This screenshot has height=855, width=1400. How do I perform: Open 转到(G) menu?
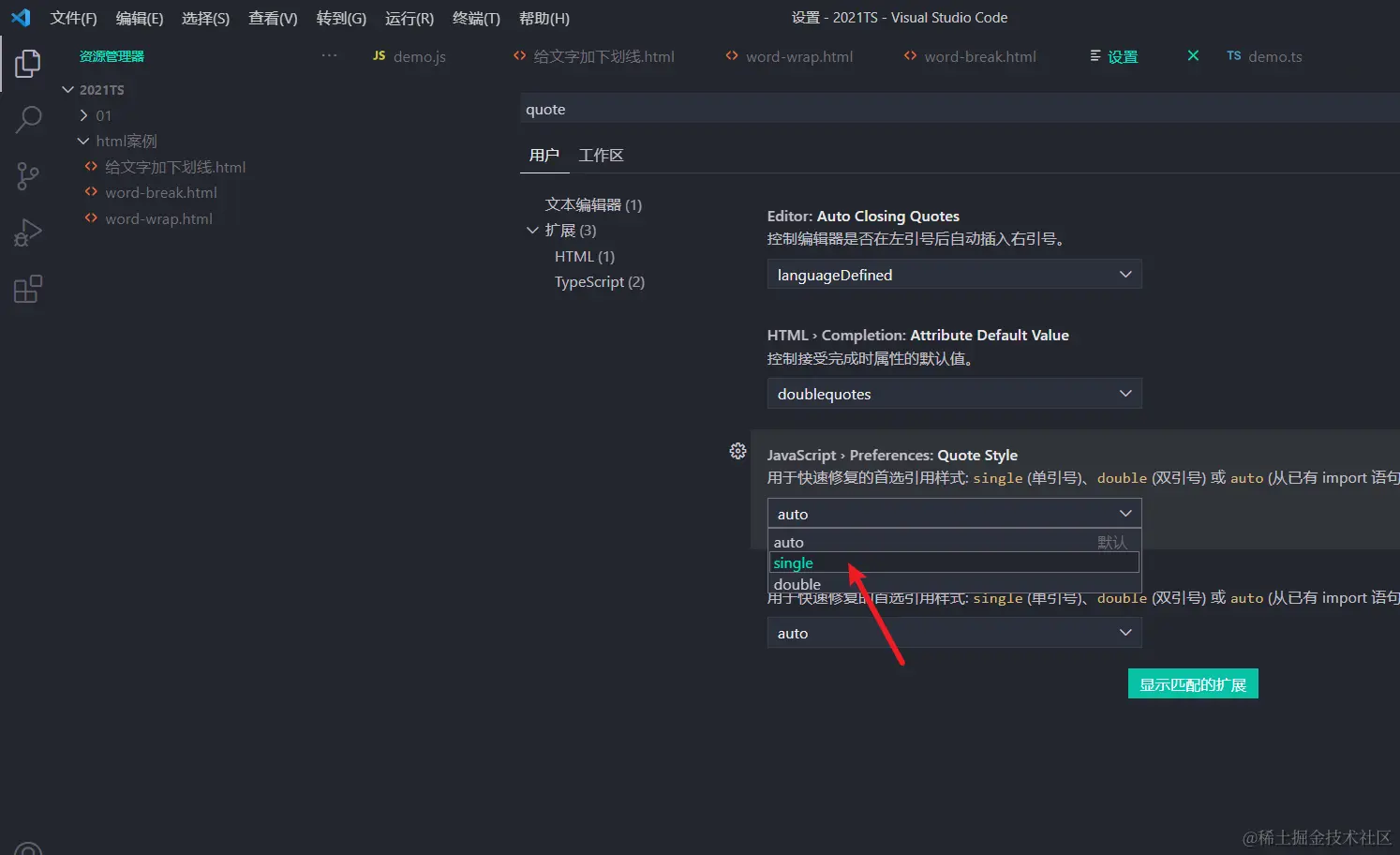[341, 18]
